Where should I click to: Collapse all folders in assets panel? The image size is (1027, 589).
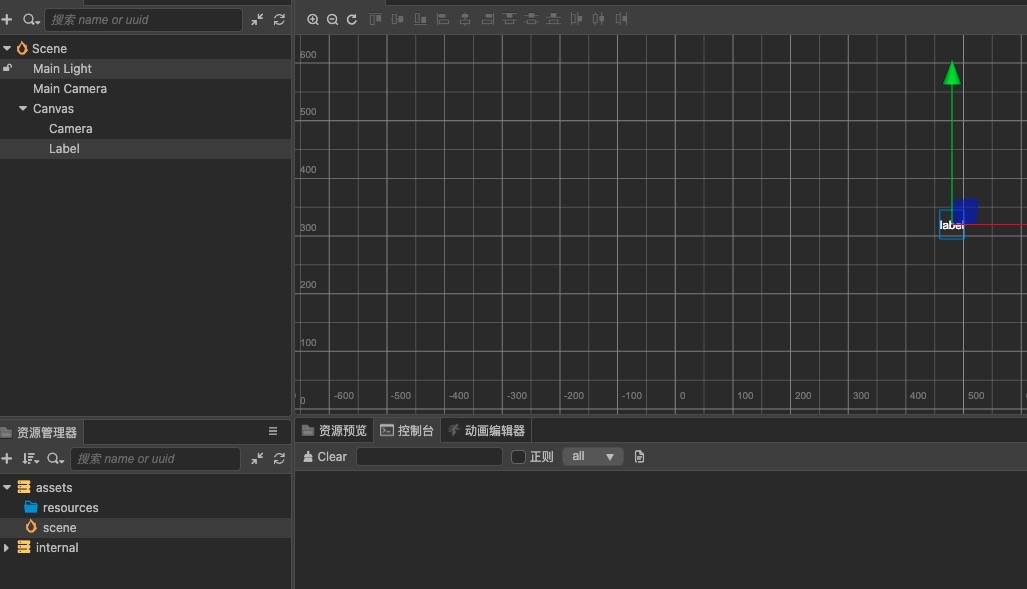click(x=257, y=459)
